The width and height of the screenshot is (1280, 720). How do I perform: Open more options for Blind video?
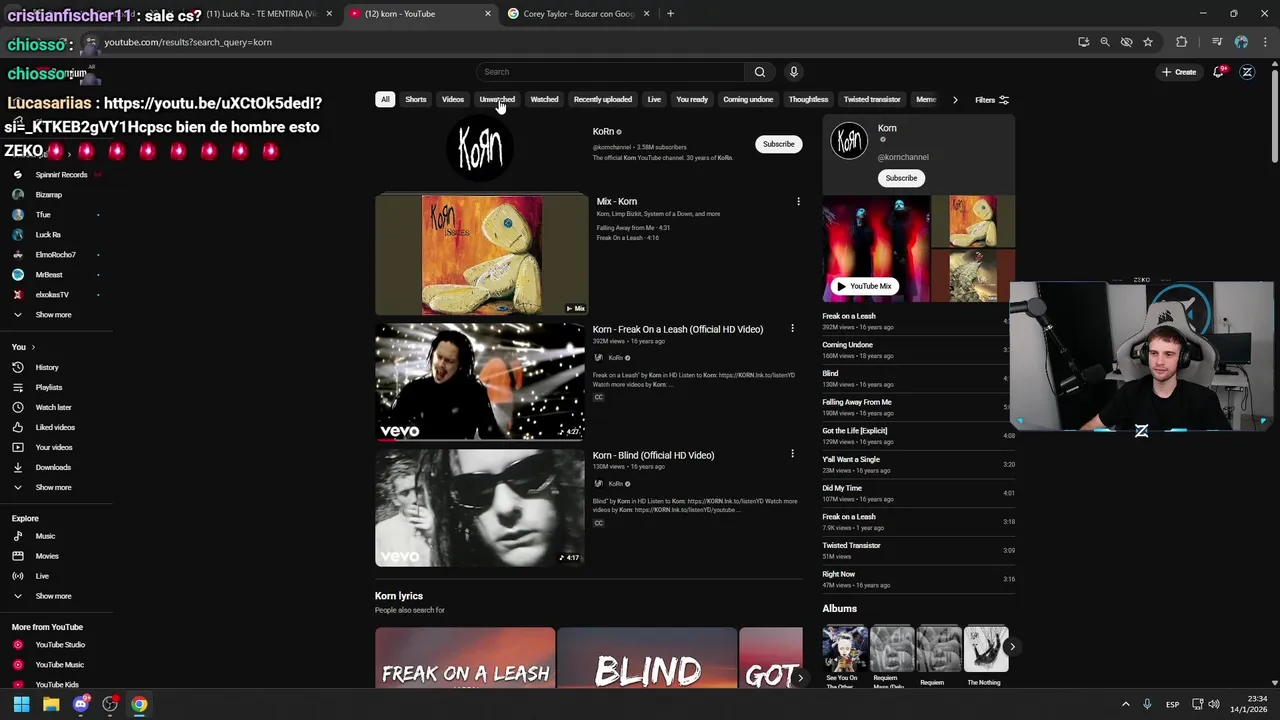pyautogui.click(x=792, y=454)
